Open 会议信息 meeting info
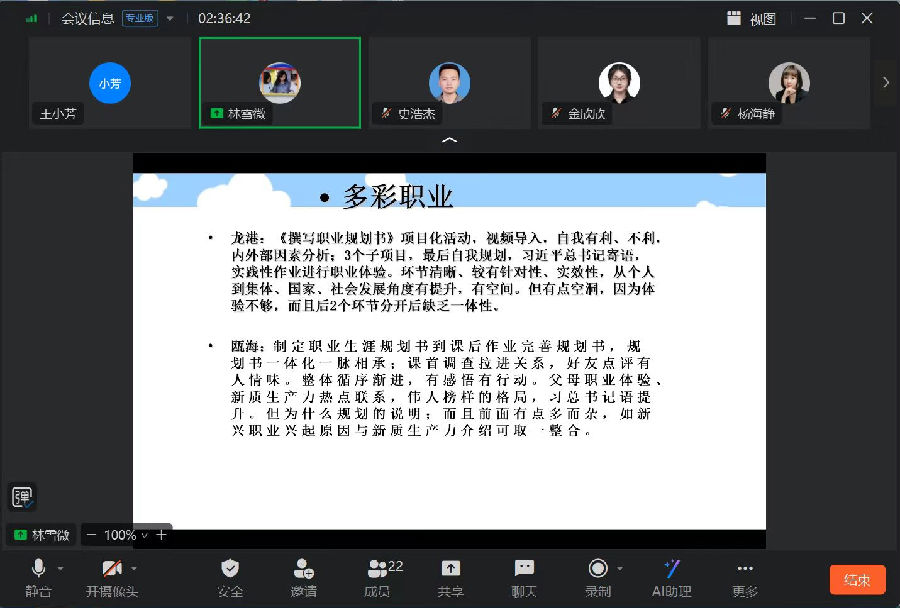The image size is (900, 608). click(88, 18)
